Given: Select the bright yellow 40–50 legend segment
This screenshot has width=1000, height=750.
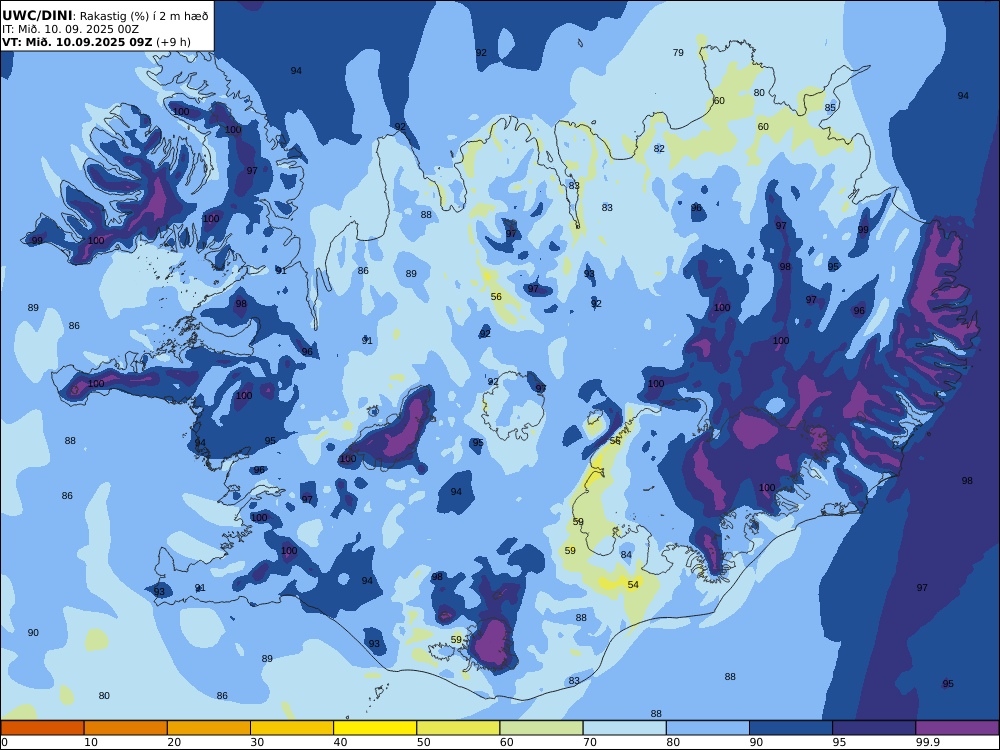Looking at the screenshot, I should click(x=375, y=728).
